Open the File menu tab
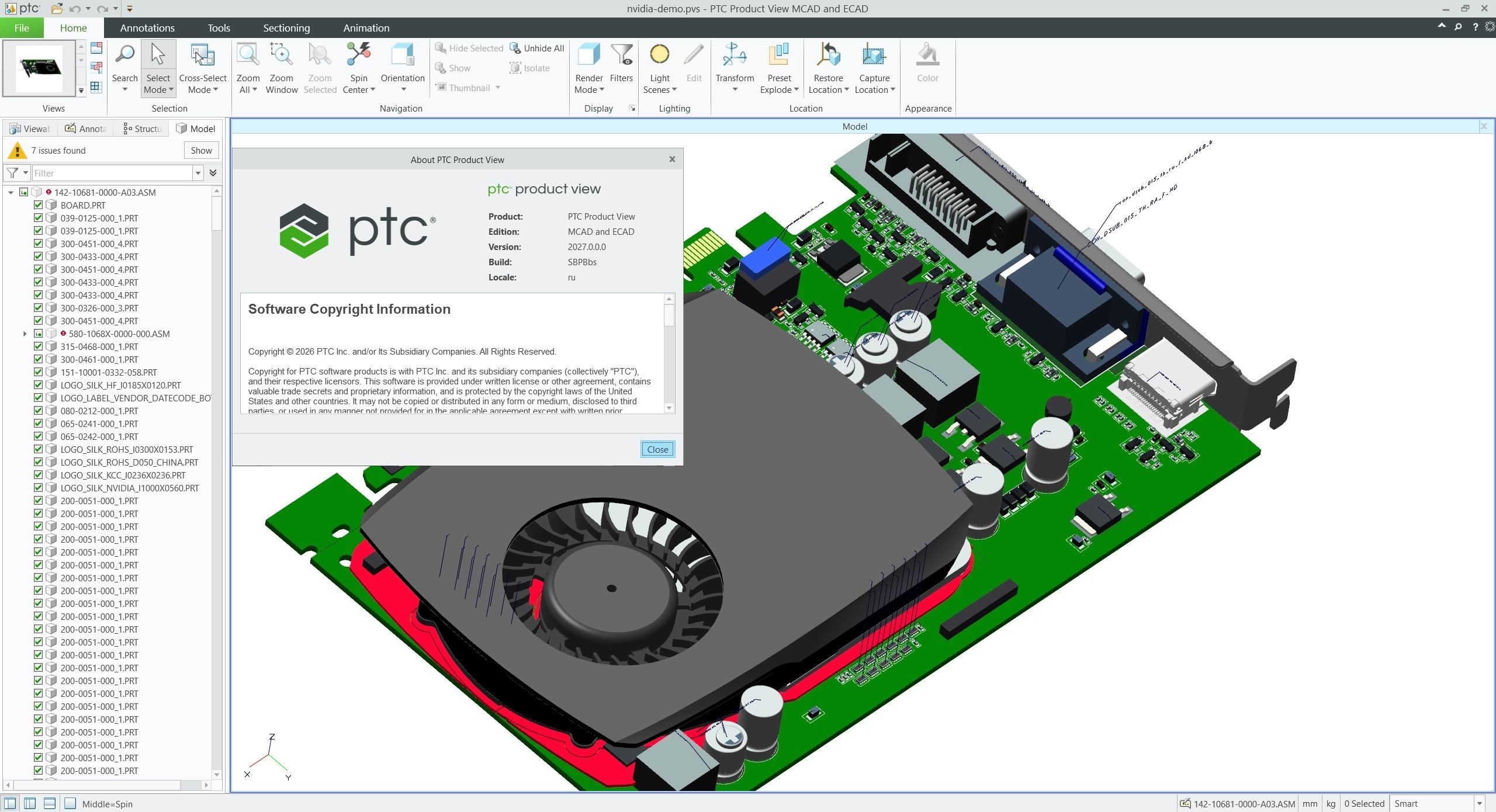Image resolution: width=1496 pixels, height=812 pixels. pyautogui.click(x=22, y=27)
